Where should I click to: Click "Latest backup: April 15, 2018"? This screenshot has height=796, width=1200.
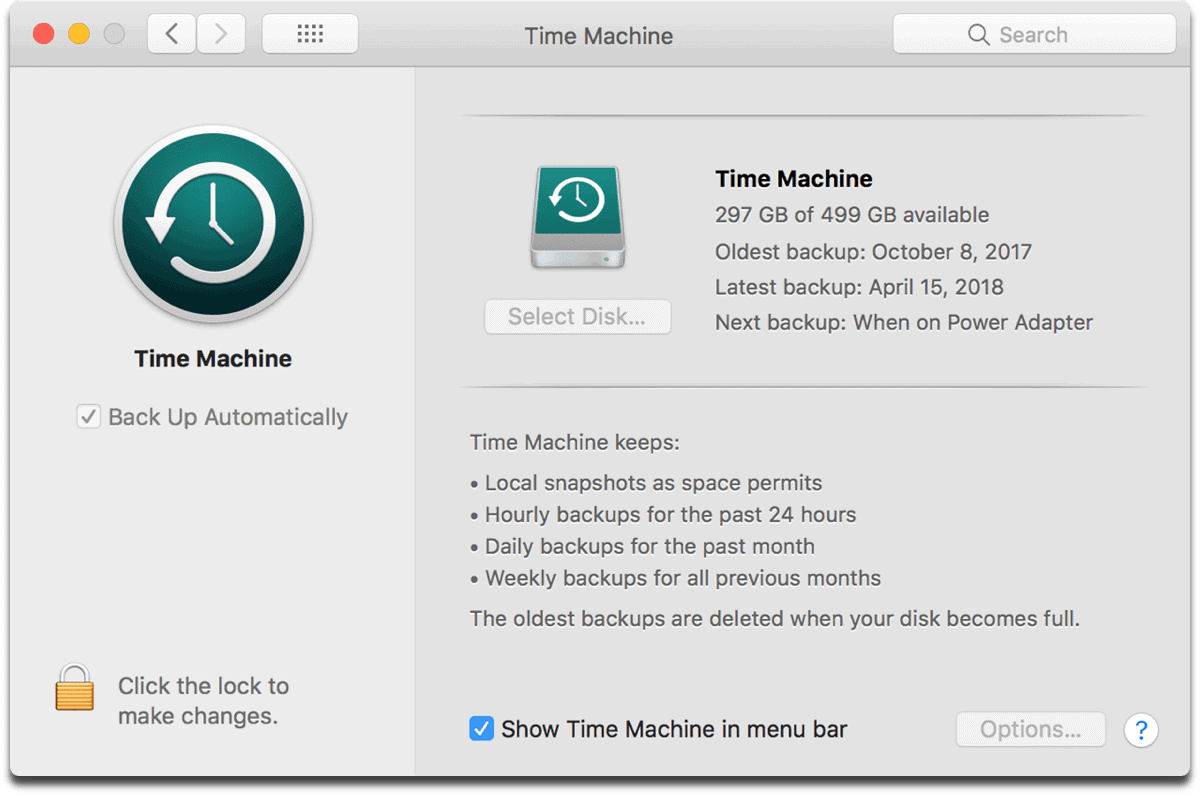click(859, 287)
